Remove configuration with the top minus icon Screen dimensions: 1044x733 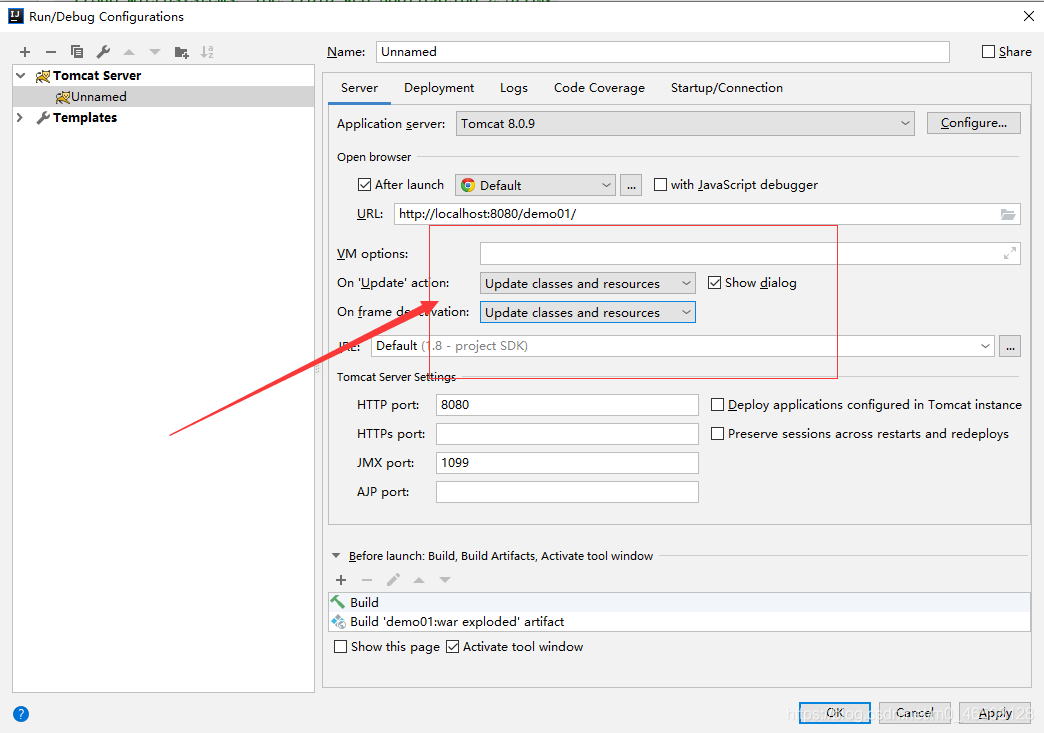(51, 52)
